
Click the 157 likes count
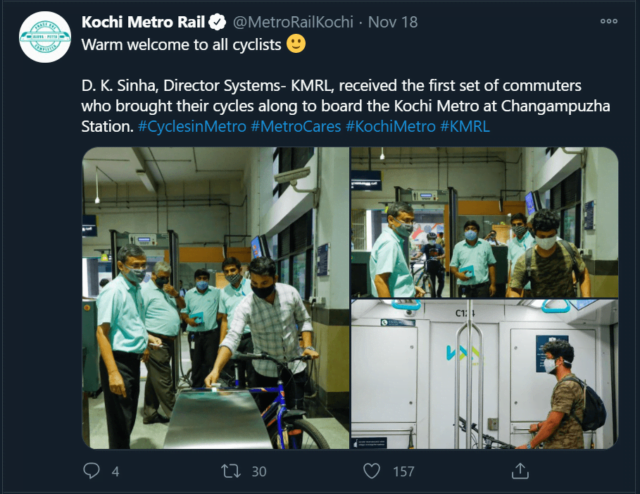click(404, 471)
